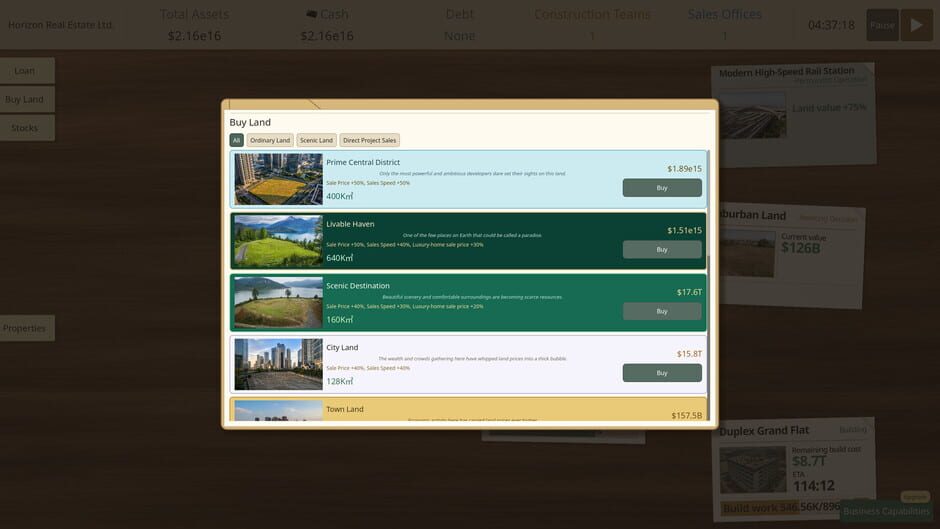Click the Debt header label

pyautogui.click(x=460, y=14)
